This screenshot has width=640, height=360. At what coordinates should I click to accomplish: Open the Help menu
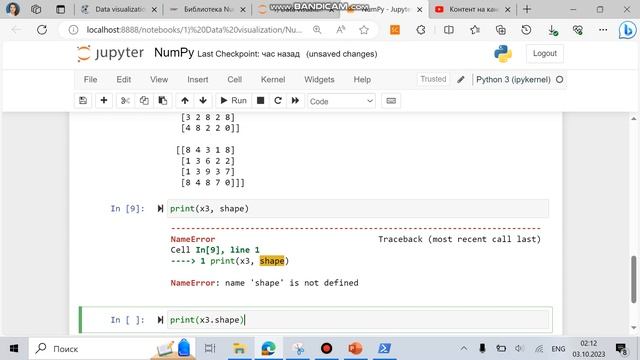pyautogui.click(x=362, y=80)
